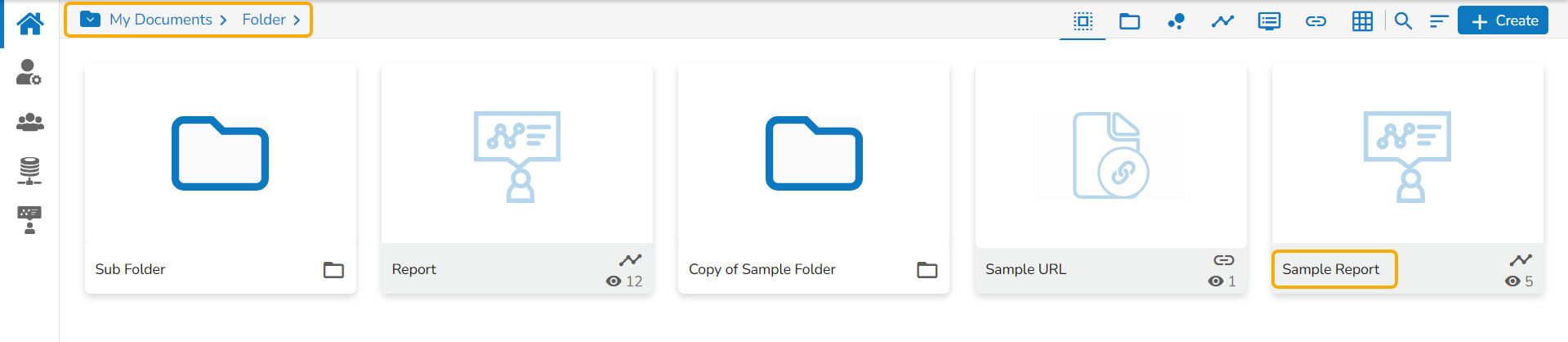Filter by folders in the toolbar
Screen dimensions: 1568x342
pyautogui.click(x=1129, y=21)
